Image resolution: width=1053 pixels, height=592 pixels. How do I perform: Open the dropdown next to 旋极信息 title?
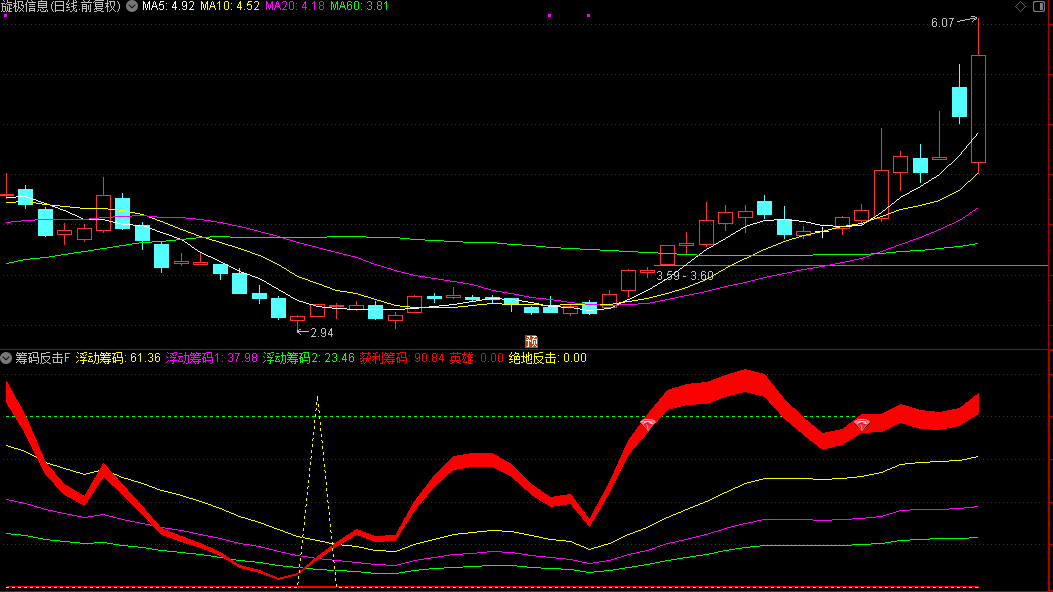click(x=132, y=6)
